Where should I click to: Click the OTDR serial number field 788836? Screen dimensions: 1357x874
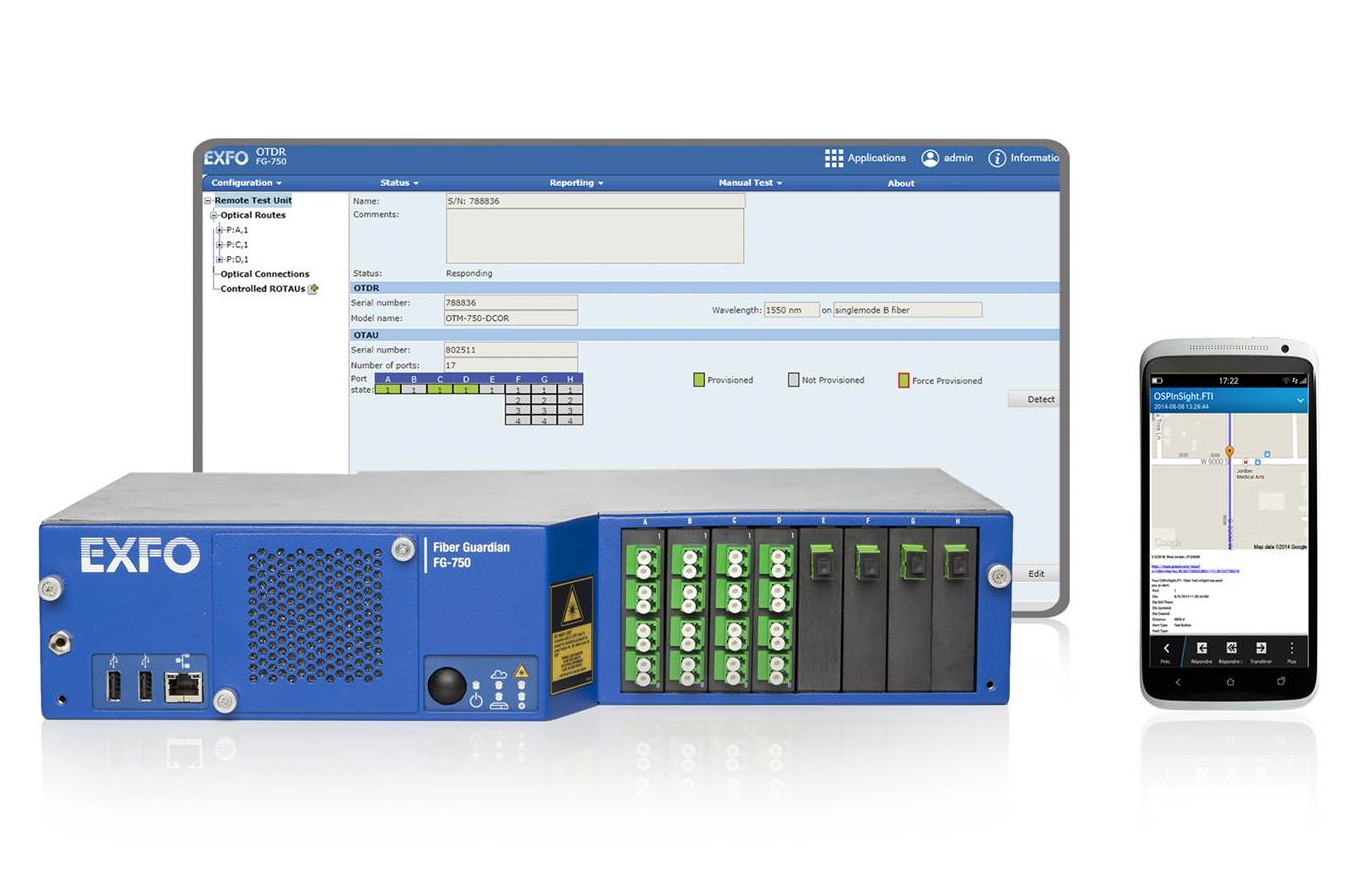511,303
